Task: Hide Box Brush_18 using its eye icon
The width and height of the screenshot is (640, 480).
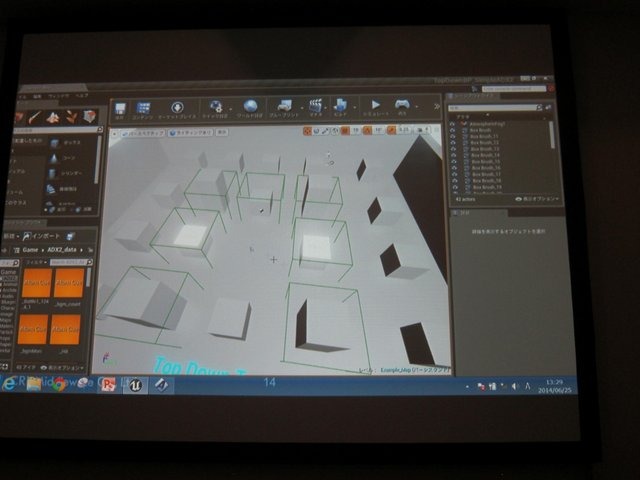Action: click(454, 180)
